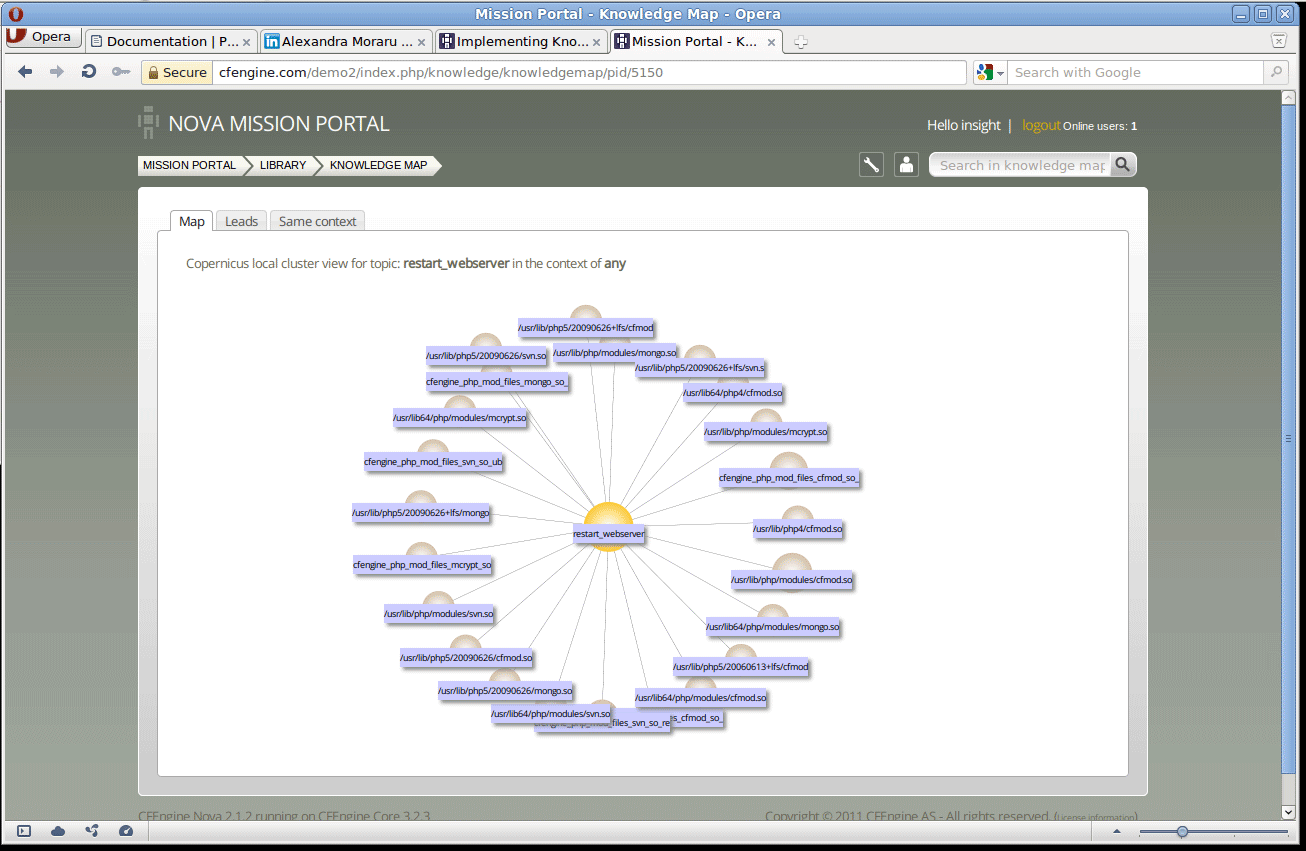Viewport: 1306px width, 851px height.
Task: Click the cfengine_php_mod_files_svn_so_ub node
Action: coord(433,462)
